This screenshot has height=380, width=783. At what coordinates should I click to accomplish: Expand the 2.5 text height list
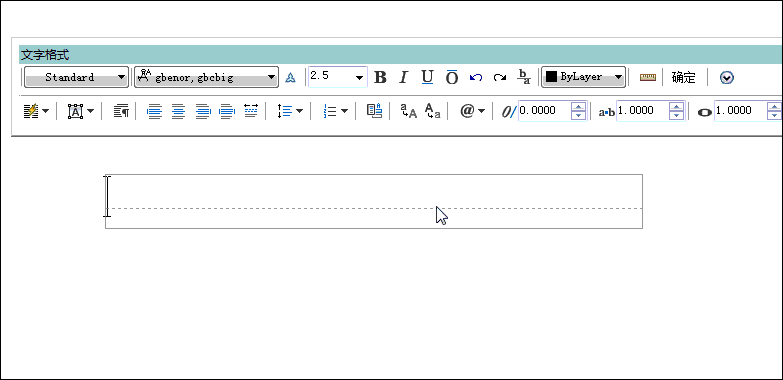pos(359,77)
